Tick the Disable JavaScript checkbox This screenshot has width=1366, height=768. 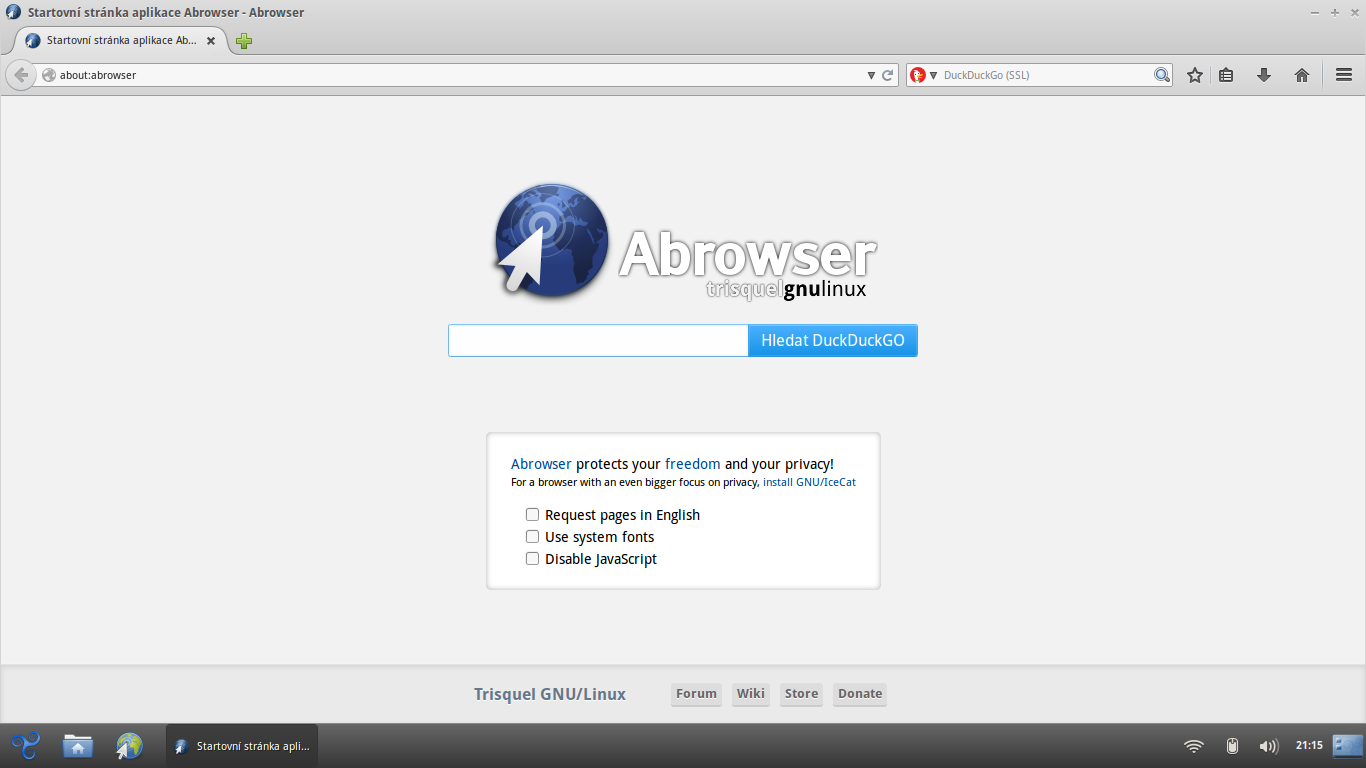[x=532, y=559]
